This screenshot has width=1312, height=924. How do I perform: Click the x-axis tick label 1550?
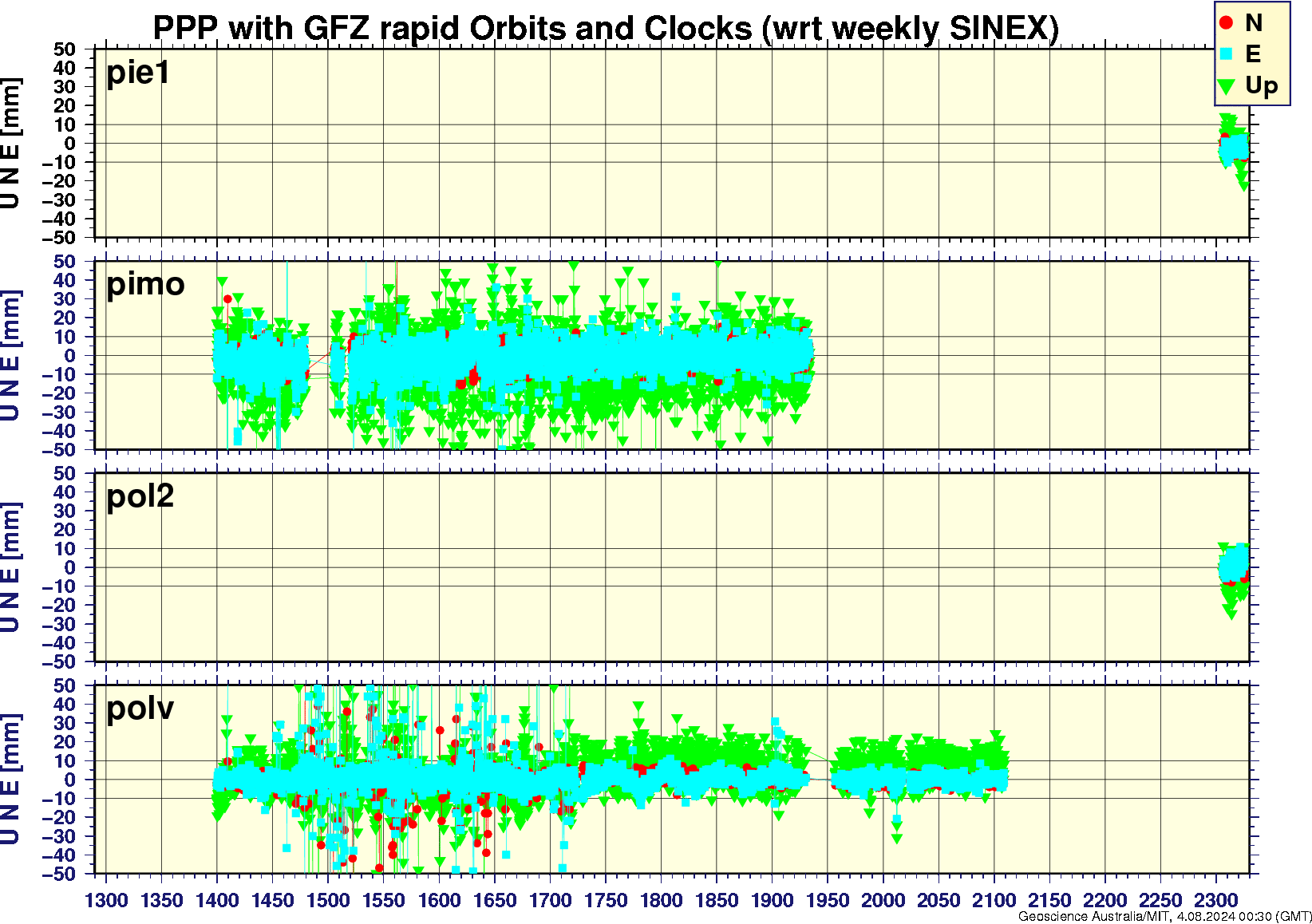384,900
